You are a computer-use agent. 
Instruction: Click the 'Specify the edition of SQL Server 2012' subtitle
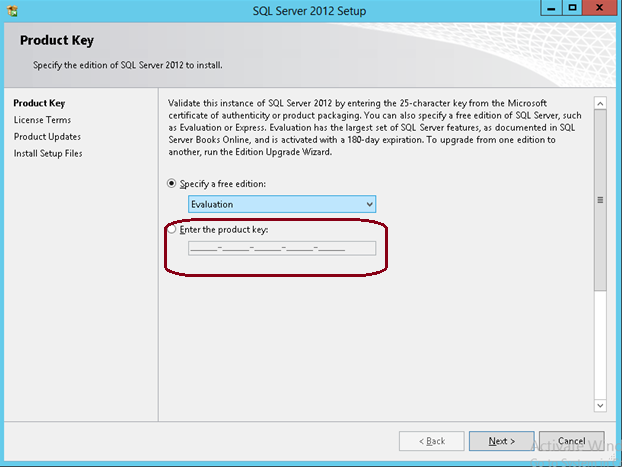[128, 65]
